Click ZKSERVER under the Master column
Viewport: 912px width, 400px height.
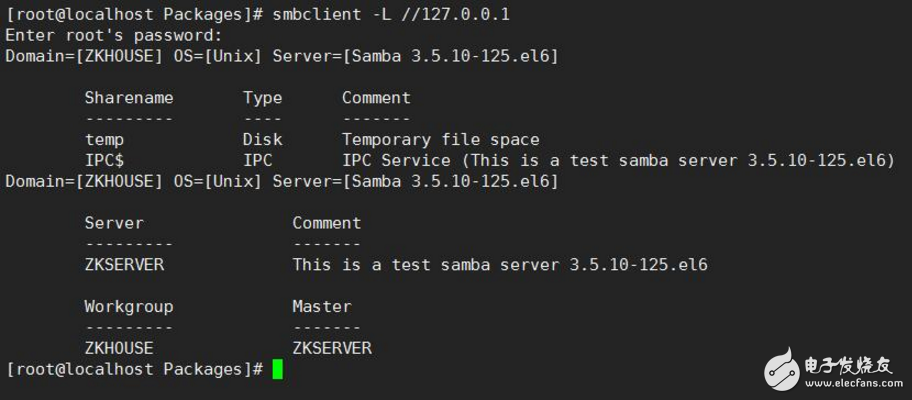[x=331, y=348]
